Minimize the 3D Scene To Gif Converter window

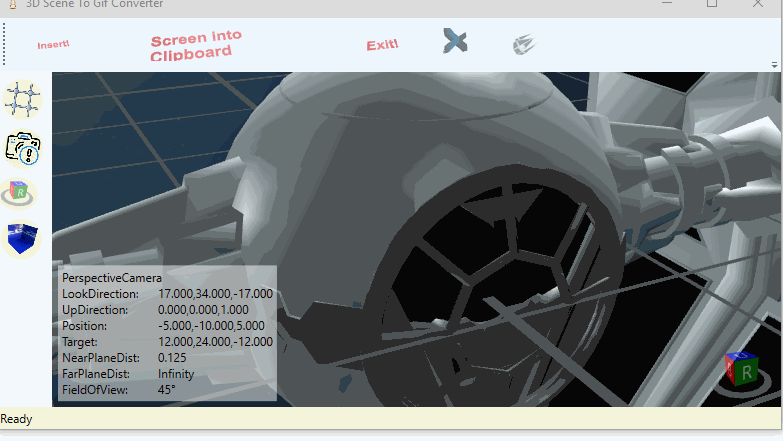click(x=667, y=3)
